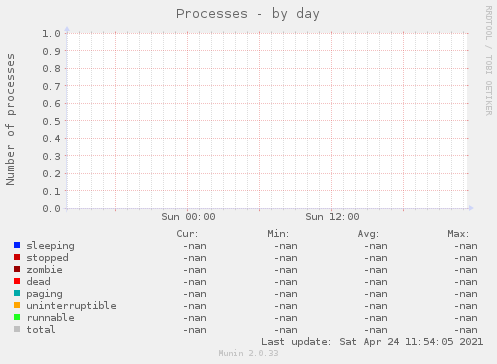Click the 'zombie' legend label
Viewport: 497px width, 364px height.
click(x=44, y=270)
